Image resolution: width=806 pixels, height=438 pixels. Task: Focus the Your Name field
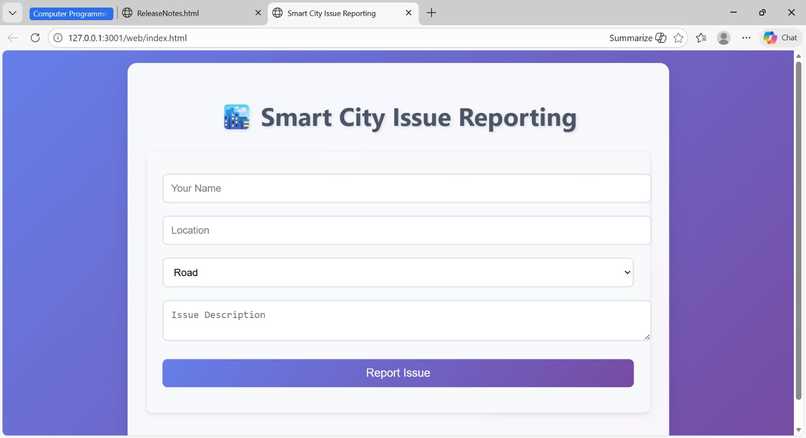pos(407,188)
